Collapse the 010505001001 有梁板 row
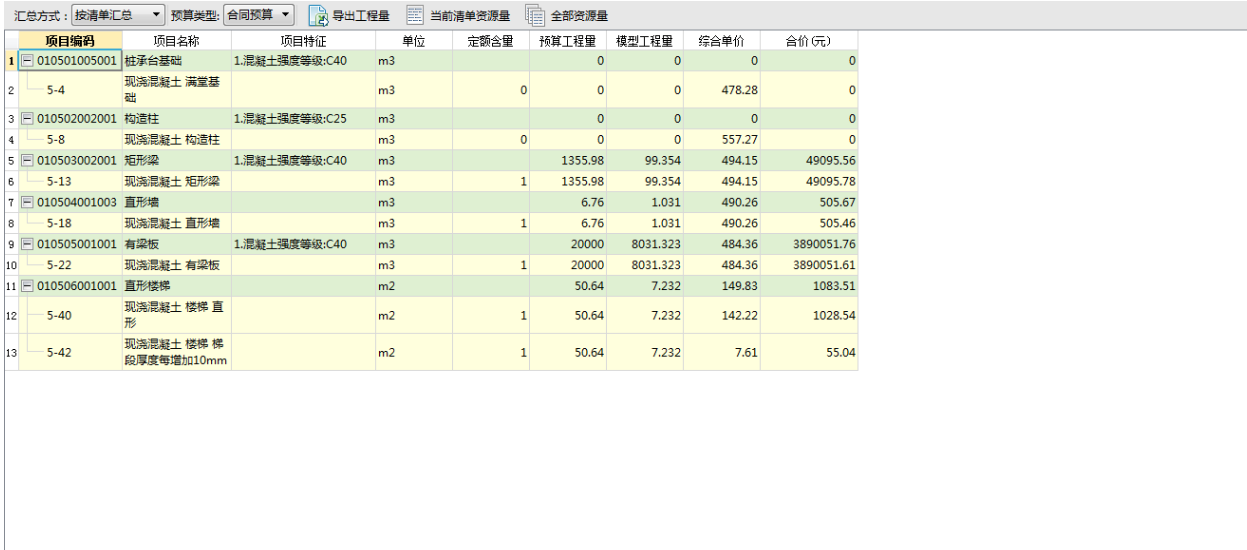The height and width of the screenshot is (550, 1247). coord(28,244)
